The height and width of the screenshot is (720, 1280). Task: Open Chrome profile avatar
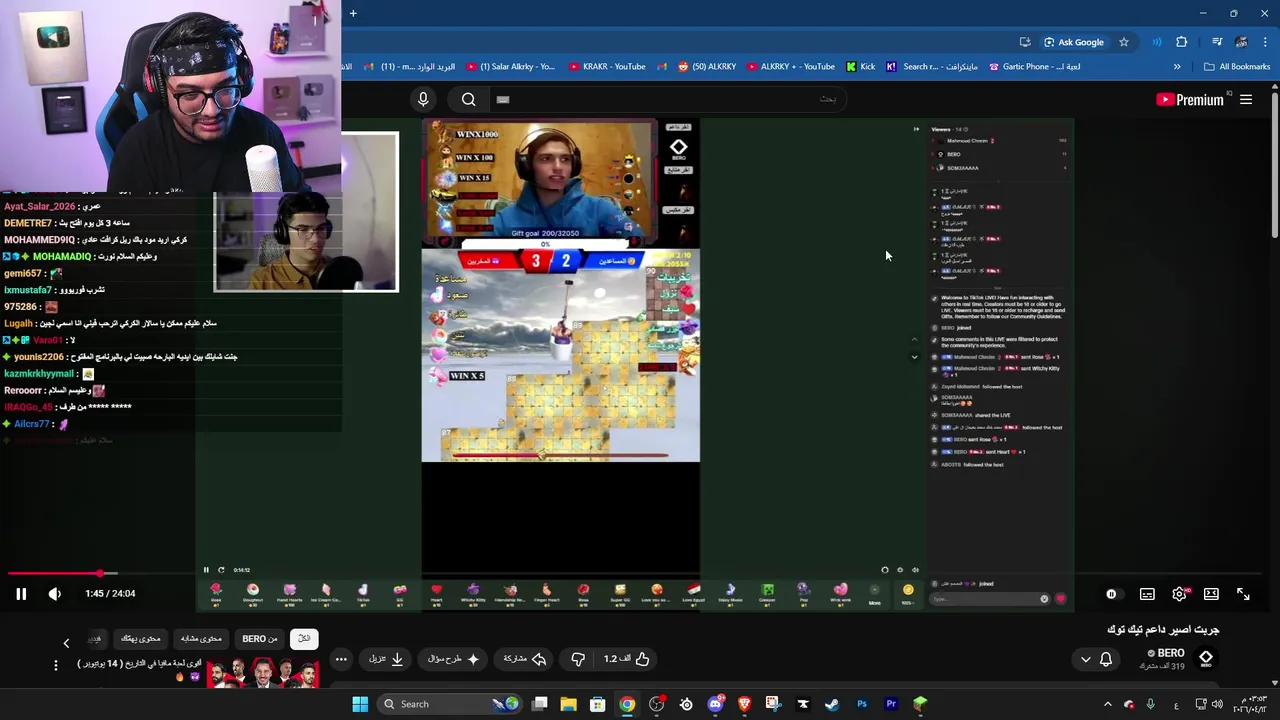pos(1241,42)
